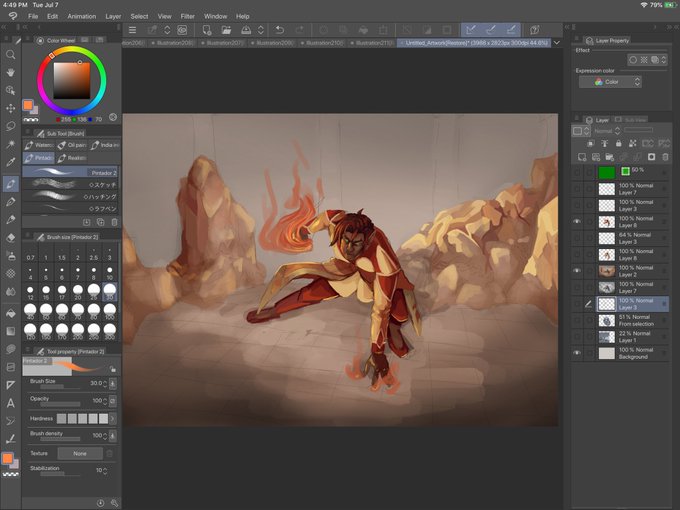Create a new raster layer
The image size is (680, 510).
click(582, 157)
